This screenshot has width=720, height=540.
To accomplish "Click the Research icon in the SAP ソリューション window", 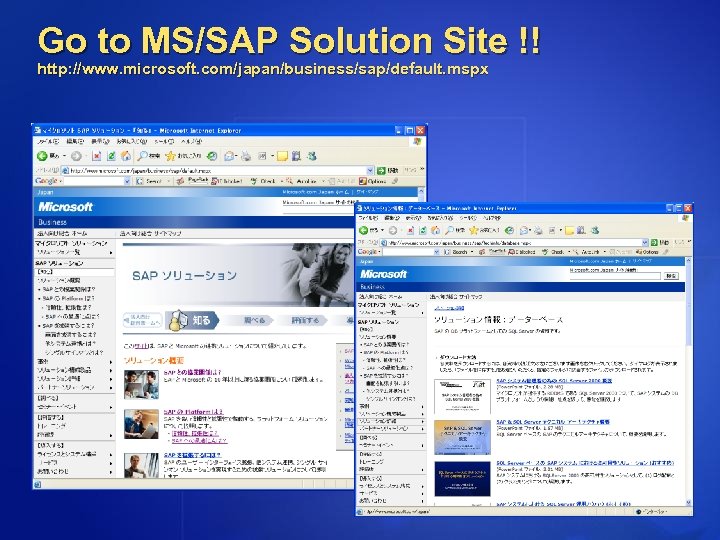I will point(296,156).
